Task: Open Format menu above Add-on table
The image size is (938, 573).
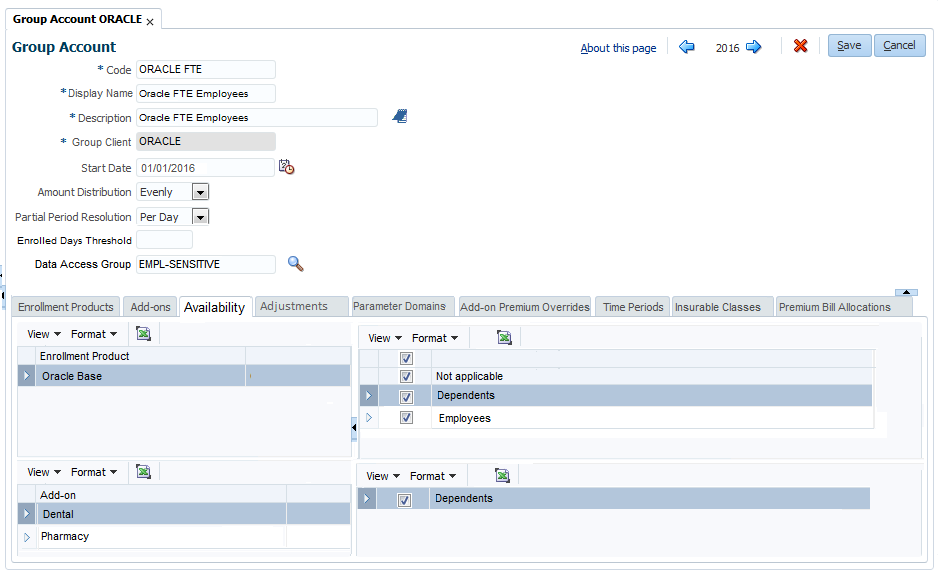Action: tap(94, 473)
